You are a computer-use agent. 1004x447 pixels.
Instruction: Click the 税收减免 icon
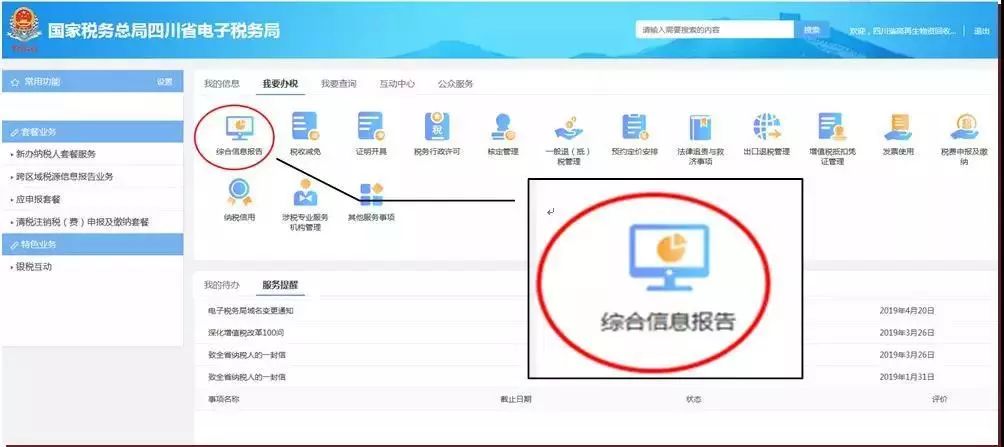304,128
